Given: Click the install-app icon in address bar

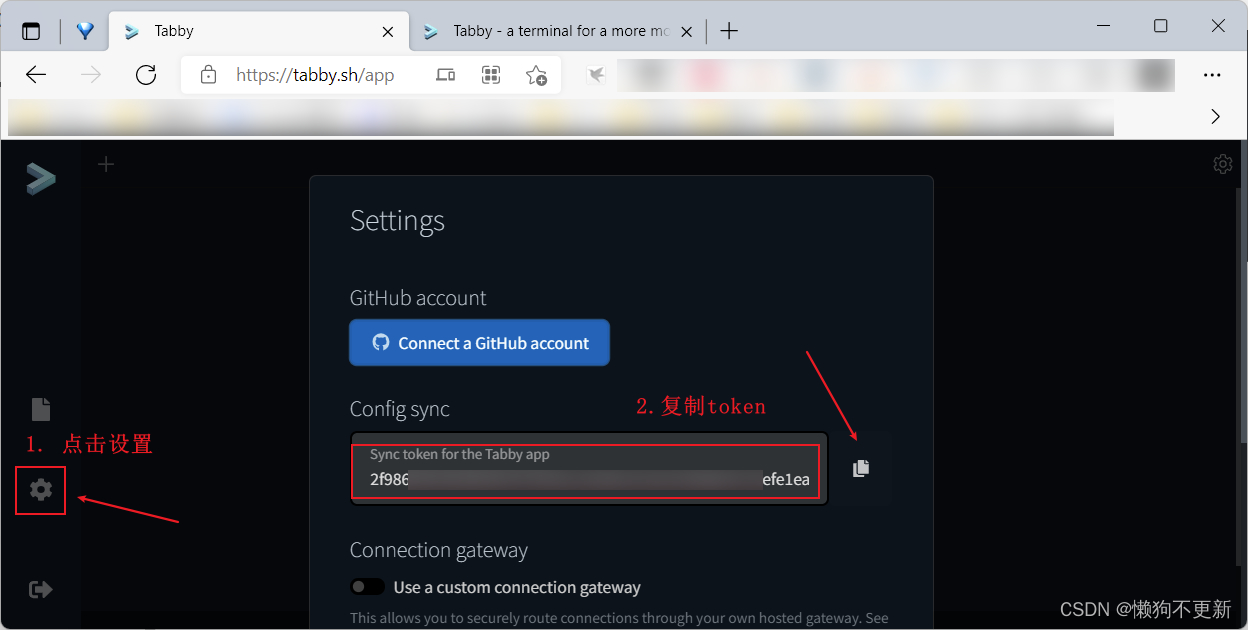Looking at the screenshot, I should [446, 75].
